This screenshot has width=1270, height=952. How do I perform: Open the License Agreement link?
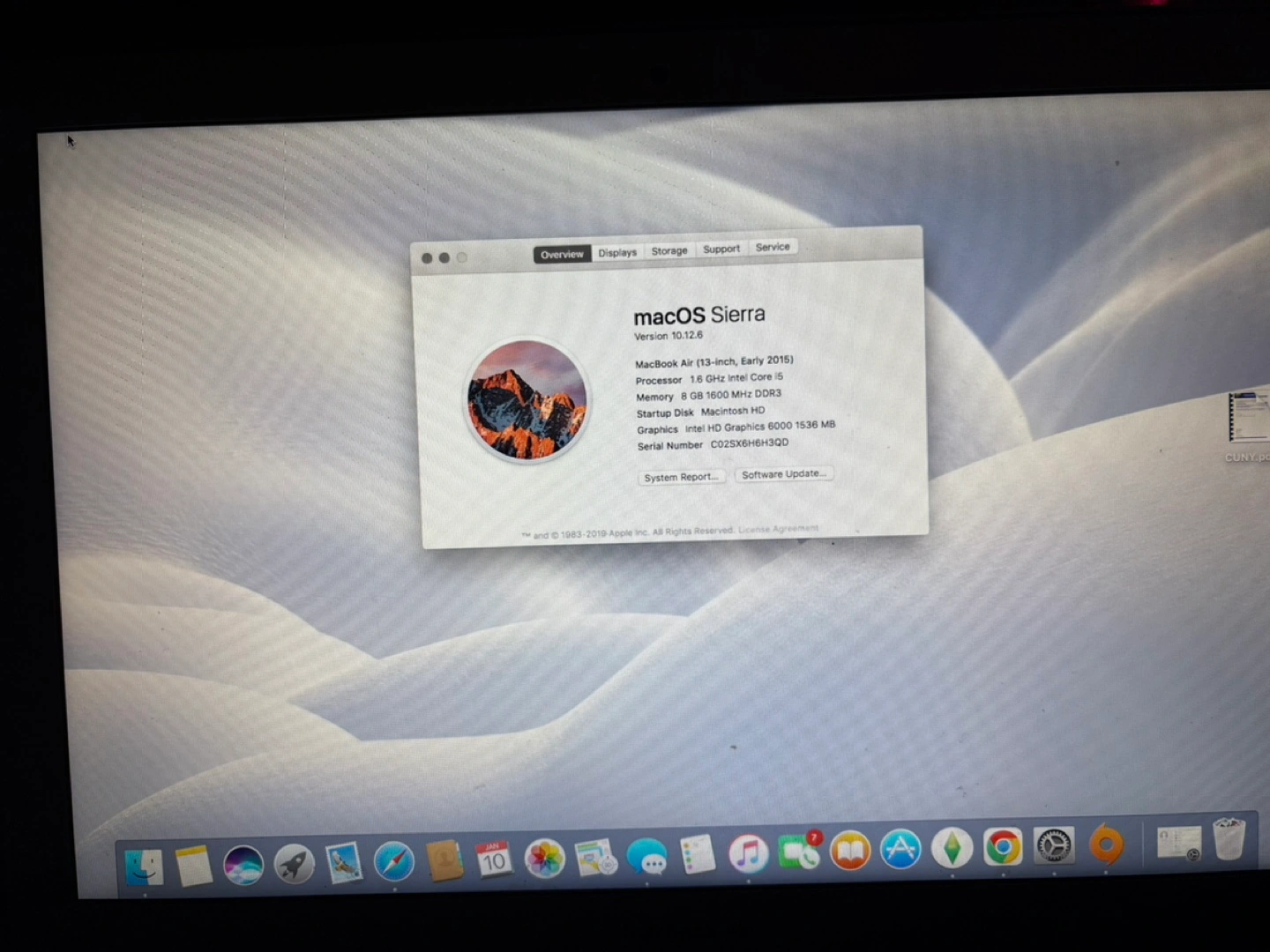[x=778, y=529]
